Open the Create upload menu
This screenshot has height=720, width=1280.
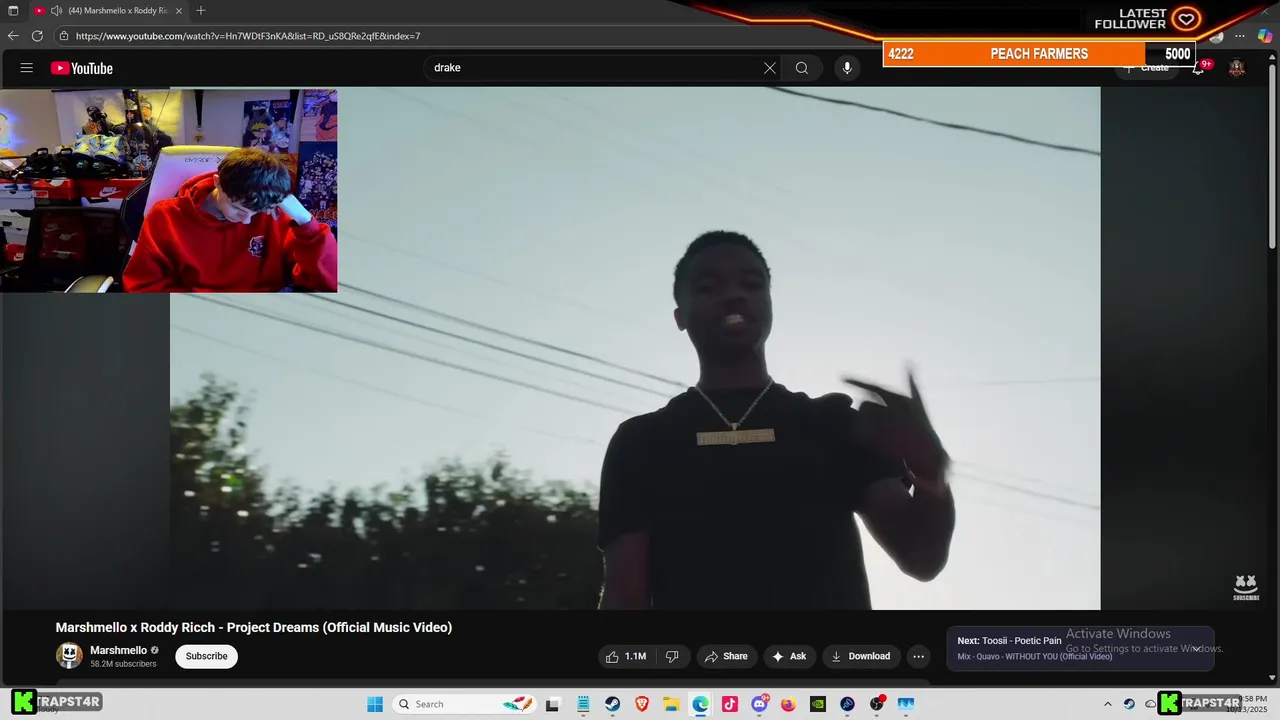pos(1147,68)
